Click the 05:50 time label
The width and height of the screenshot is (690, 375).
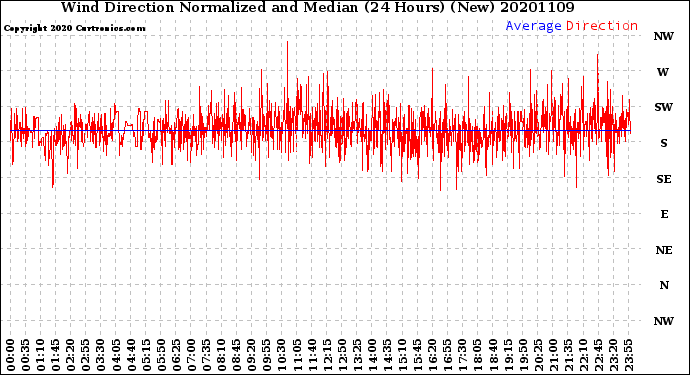coord(161,355)
